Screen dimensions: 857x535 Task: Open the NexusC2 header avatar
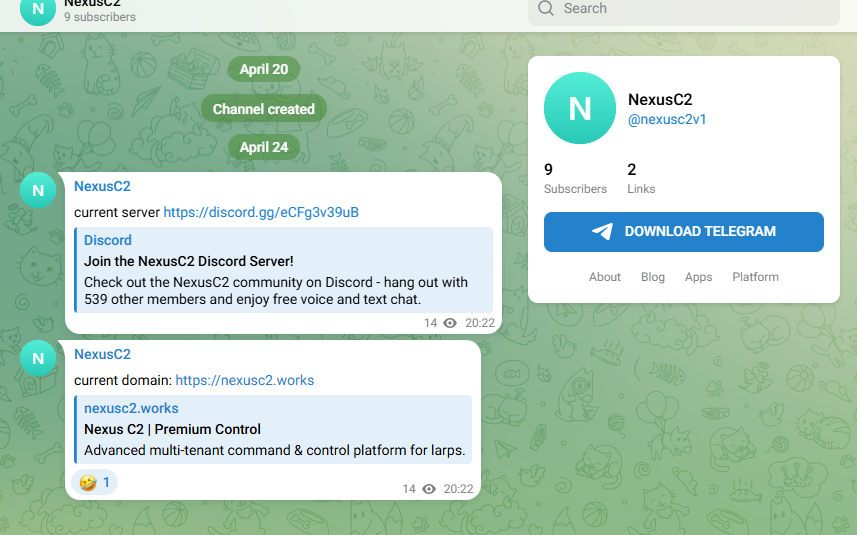pyautogui.click(x=38, y=10)
